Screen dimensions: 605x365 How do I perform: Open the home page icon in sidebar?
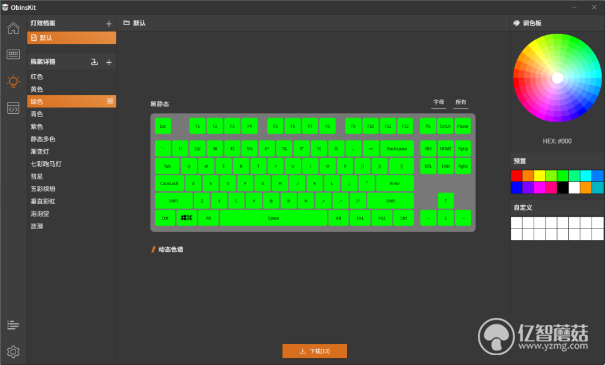click(x=13, y=28)
